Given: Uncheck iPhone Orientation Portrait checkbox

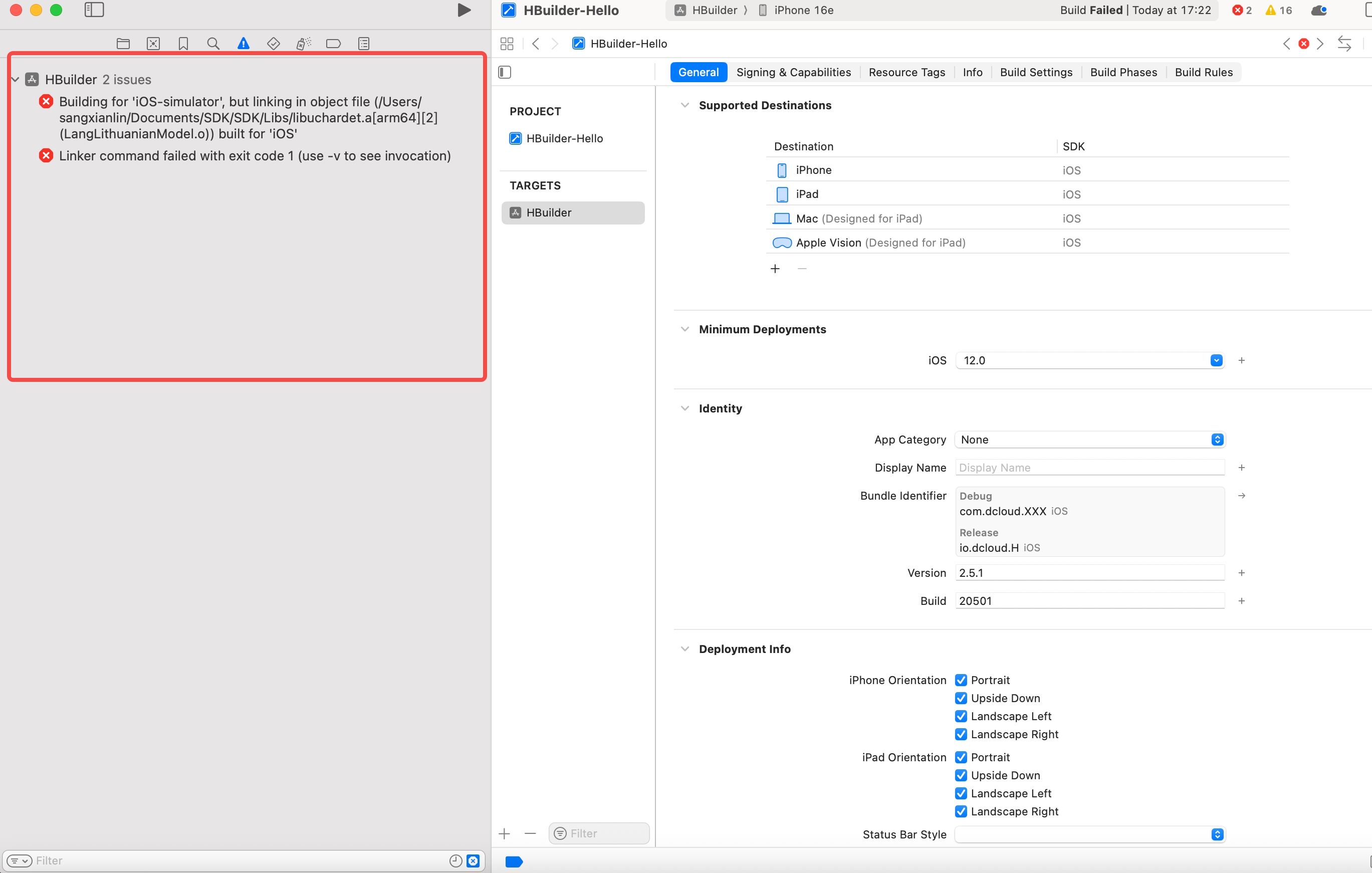Looking at the screenshot, I should click(961, 680).
